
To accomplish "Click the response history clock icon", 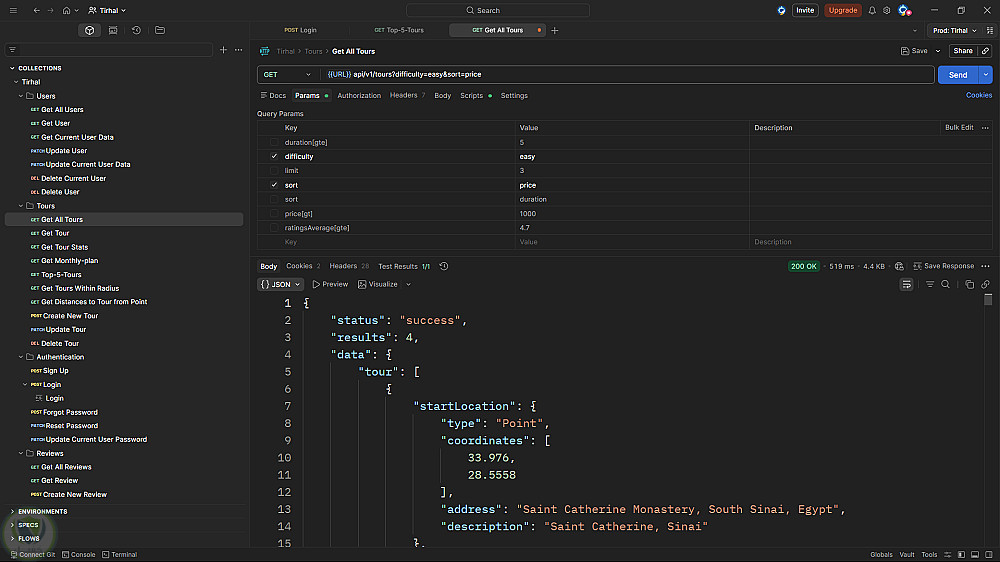I will point(444,266).
